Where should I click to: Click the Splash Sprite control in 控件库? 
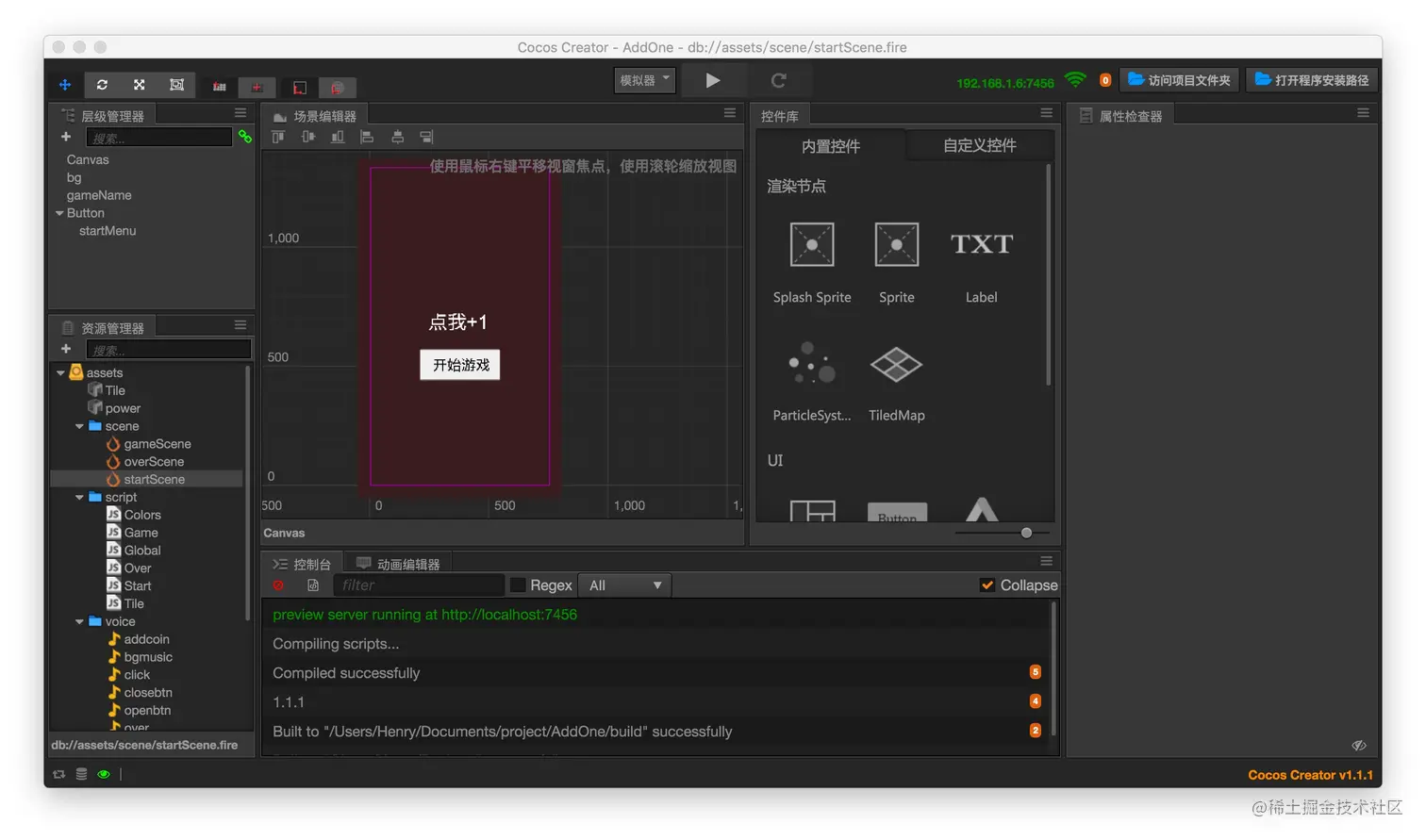click(x=810, y=244)
